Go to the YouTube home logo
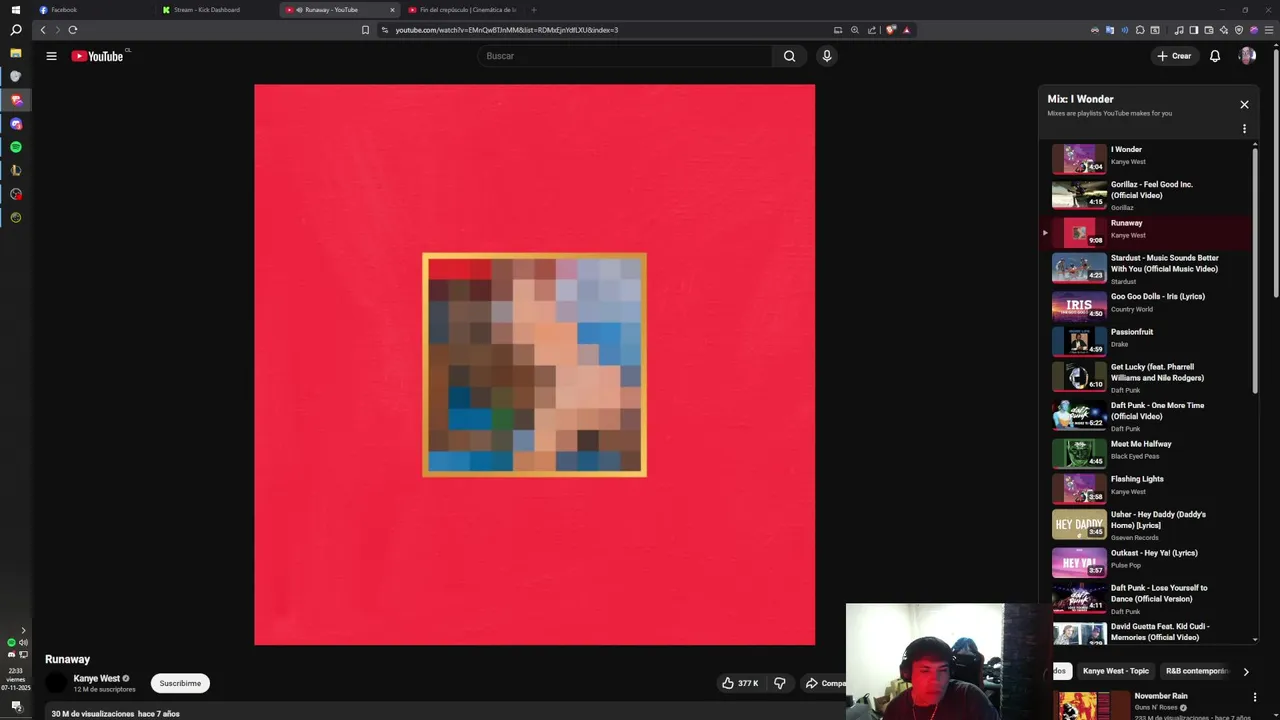1280x720 pixels. click(x=98, y=56)
